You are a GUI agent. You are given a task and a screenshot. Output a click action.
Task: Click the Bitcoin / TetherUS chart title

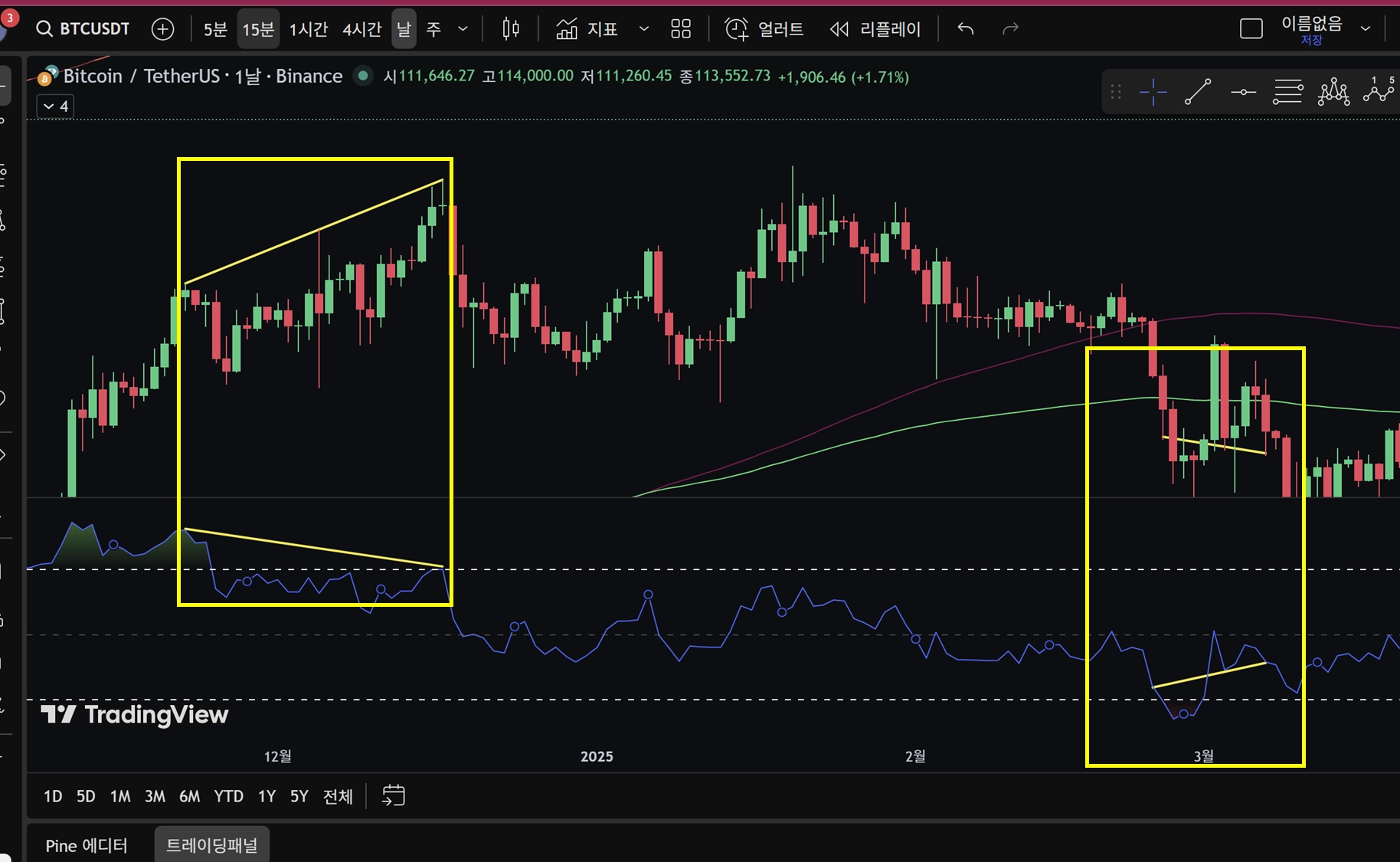(203, 77)
